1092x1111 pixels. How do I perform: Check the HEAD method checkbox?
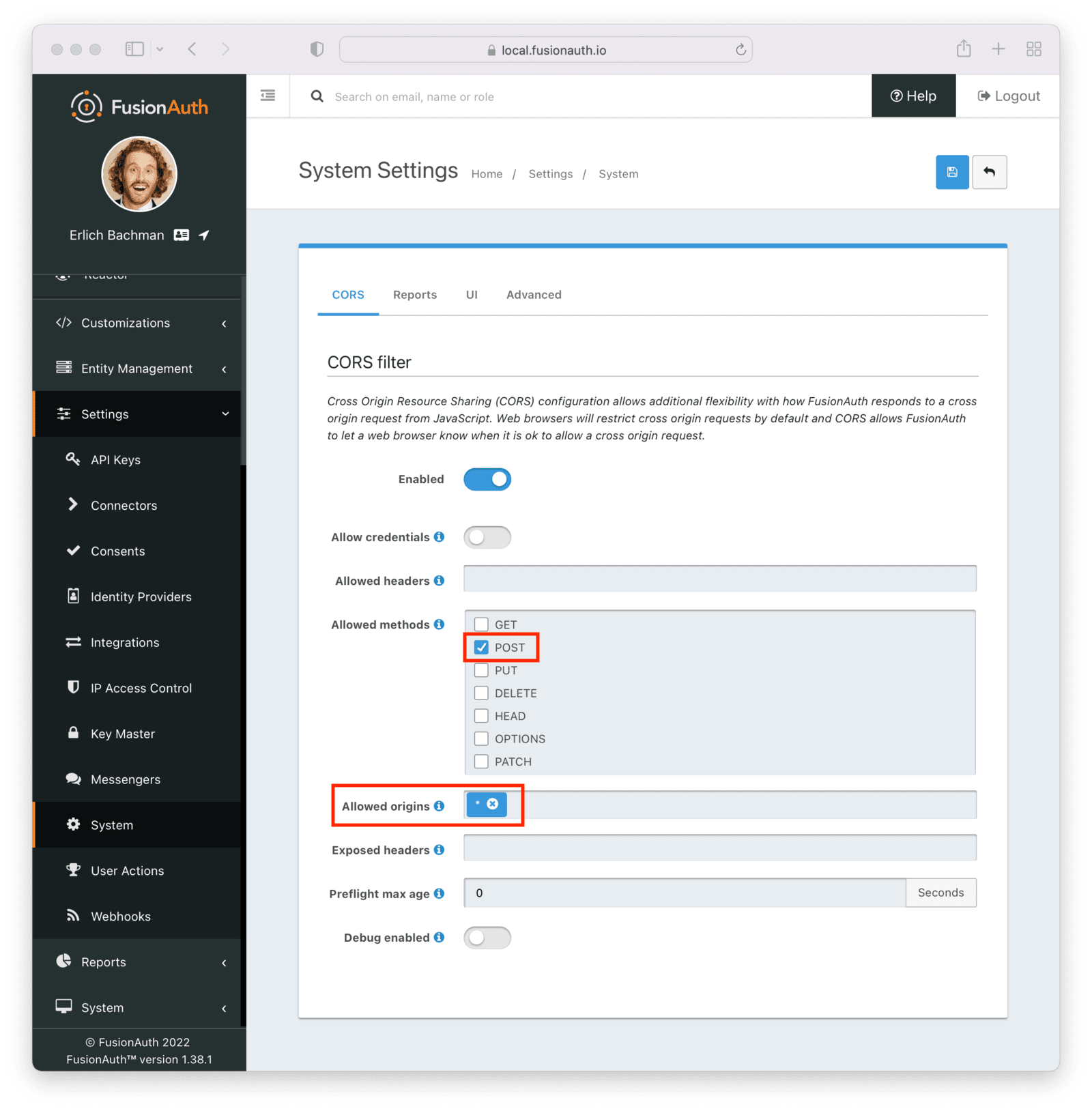tap(481, 716)
